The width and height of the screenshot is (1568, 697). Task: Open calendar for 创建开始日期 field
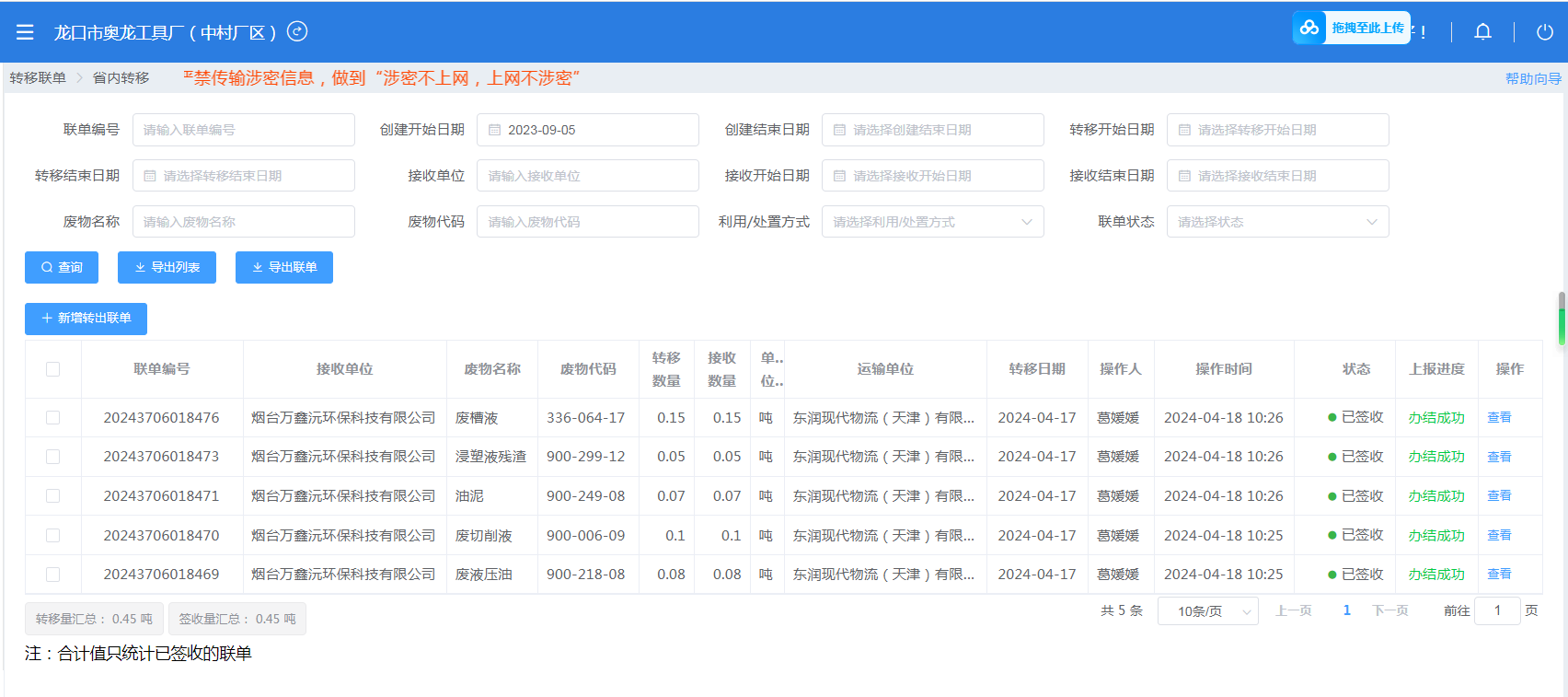pos(495,130)
